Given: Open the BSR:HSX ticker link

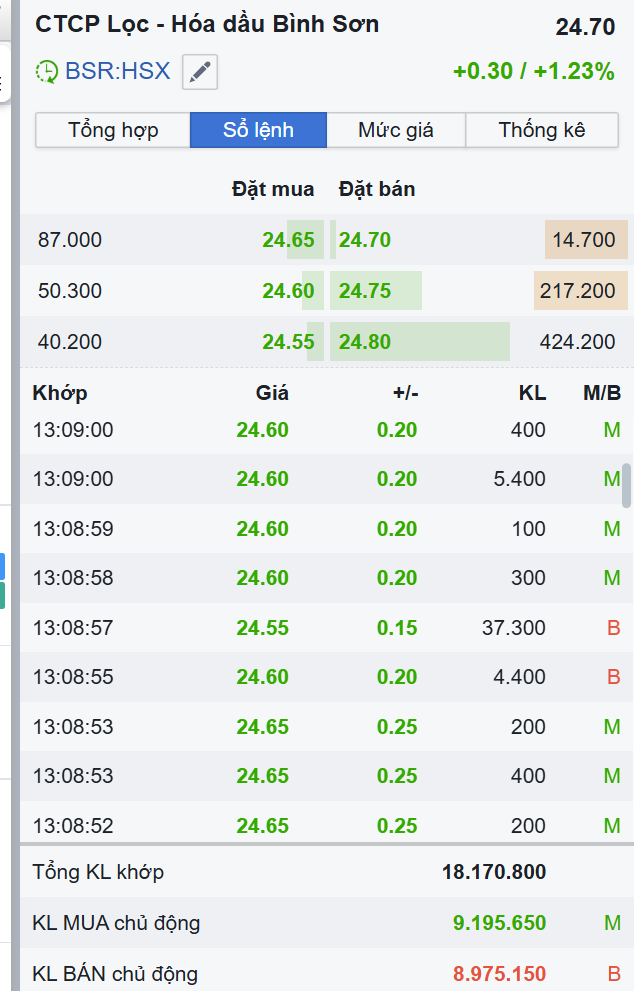Looking at the screenshot, I should [117, 72].
